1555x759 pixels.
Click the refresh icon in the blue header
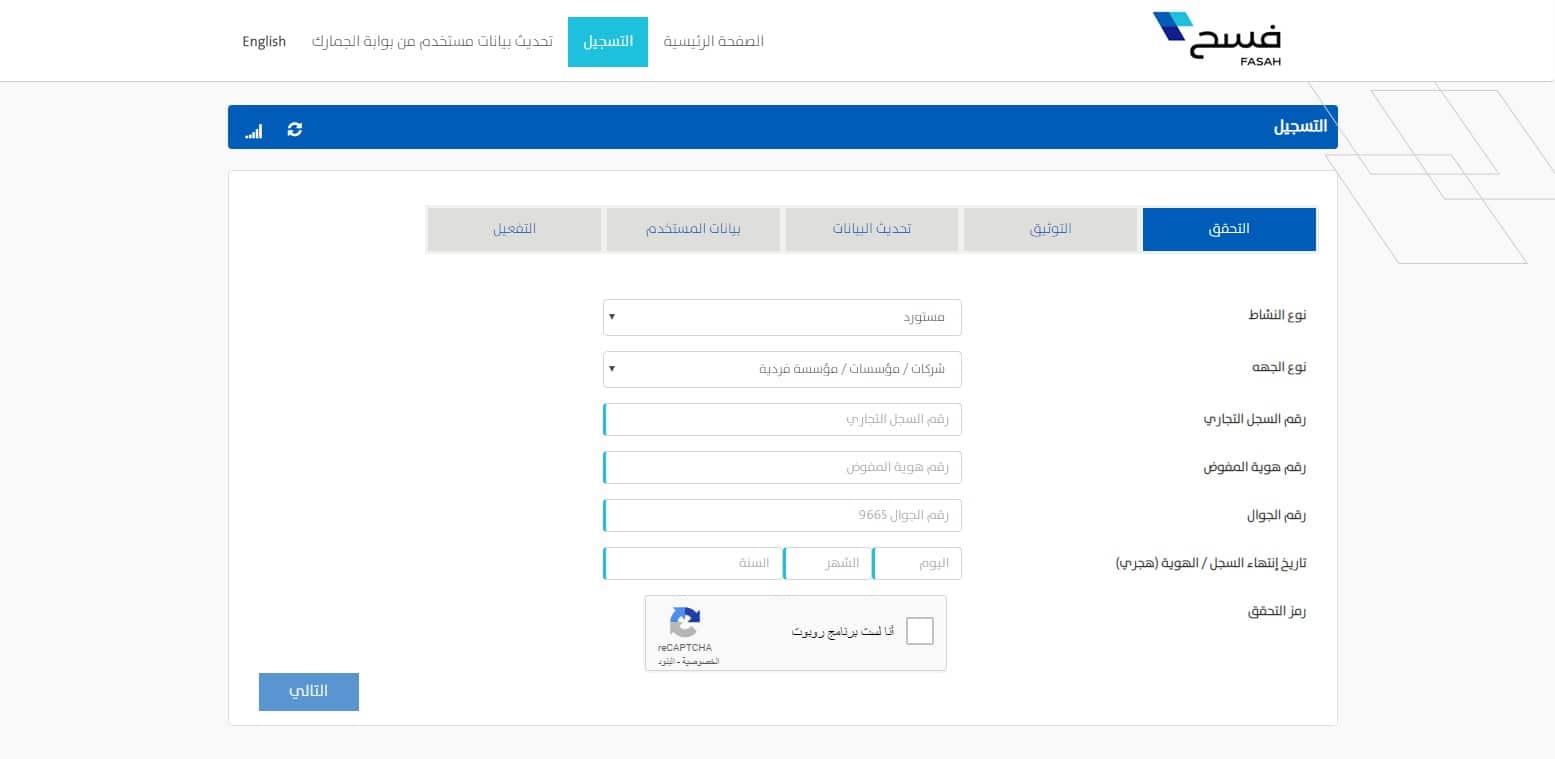tap(294, 129)
